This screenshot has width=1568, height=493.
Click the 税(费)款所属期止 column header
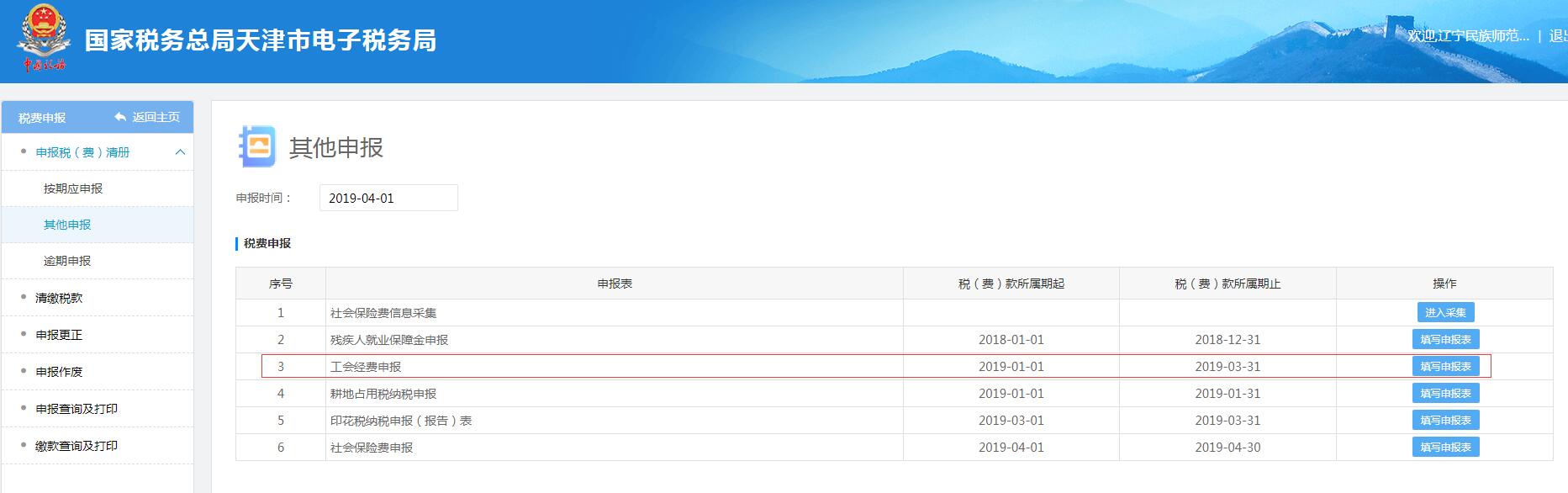pos(1227,284)
